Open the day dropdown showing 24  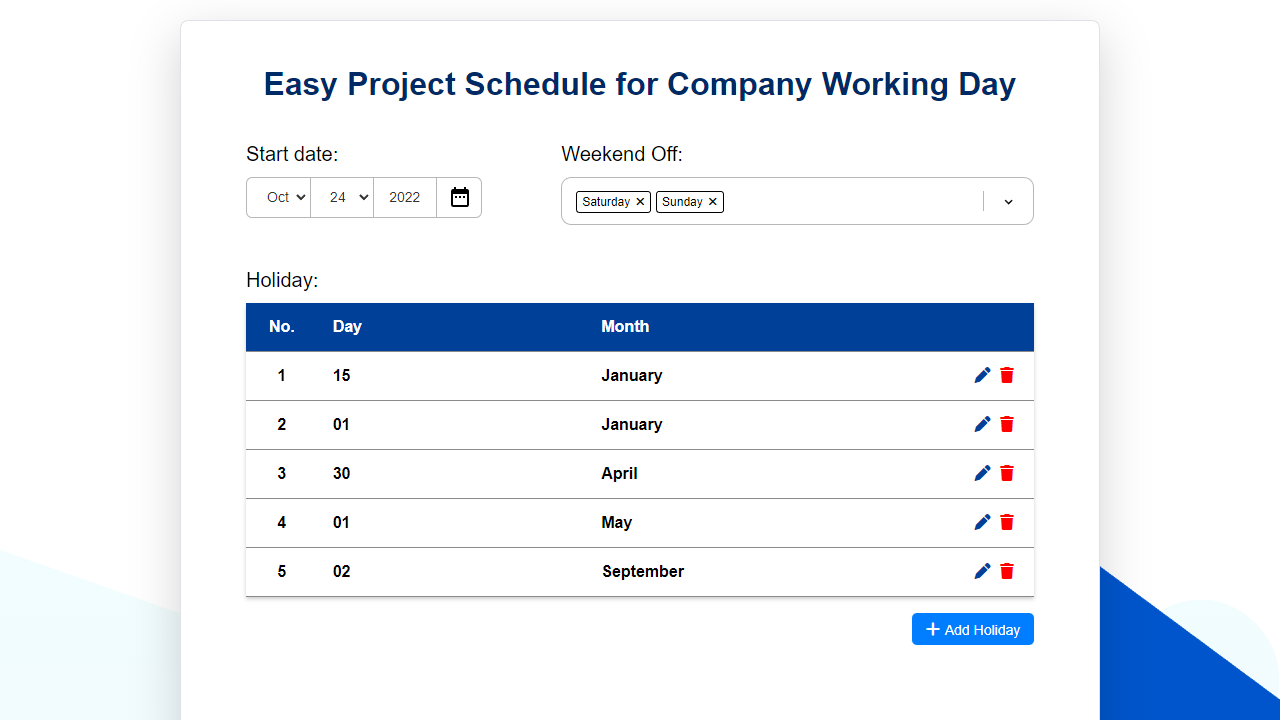(342, 197)
